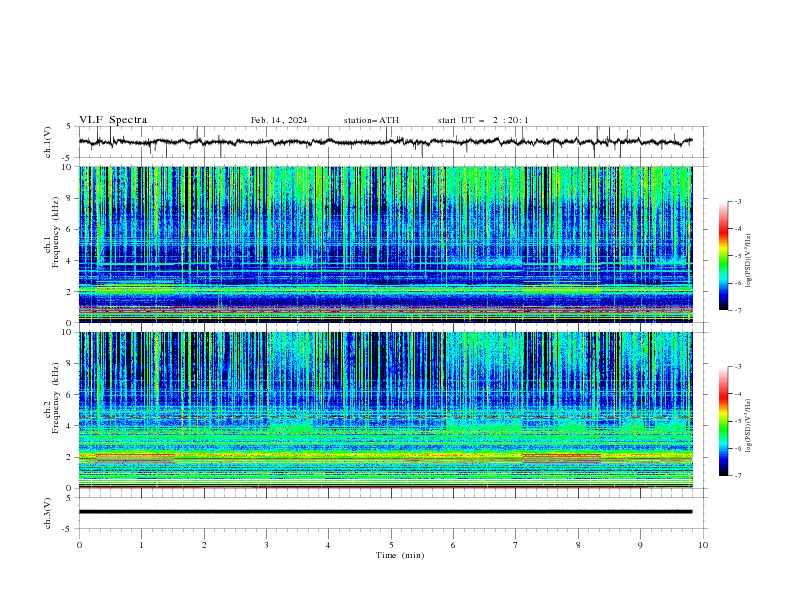The image size is (792, 612).
Task: Click the 'Time (min)' axis label
Action: (400, 555)
